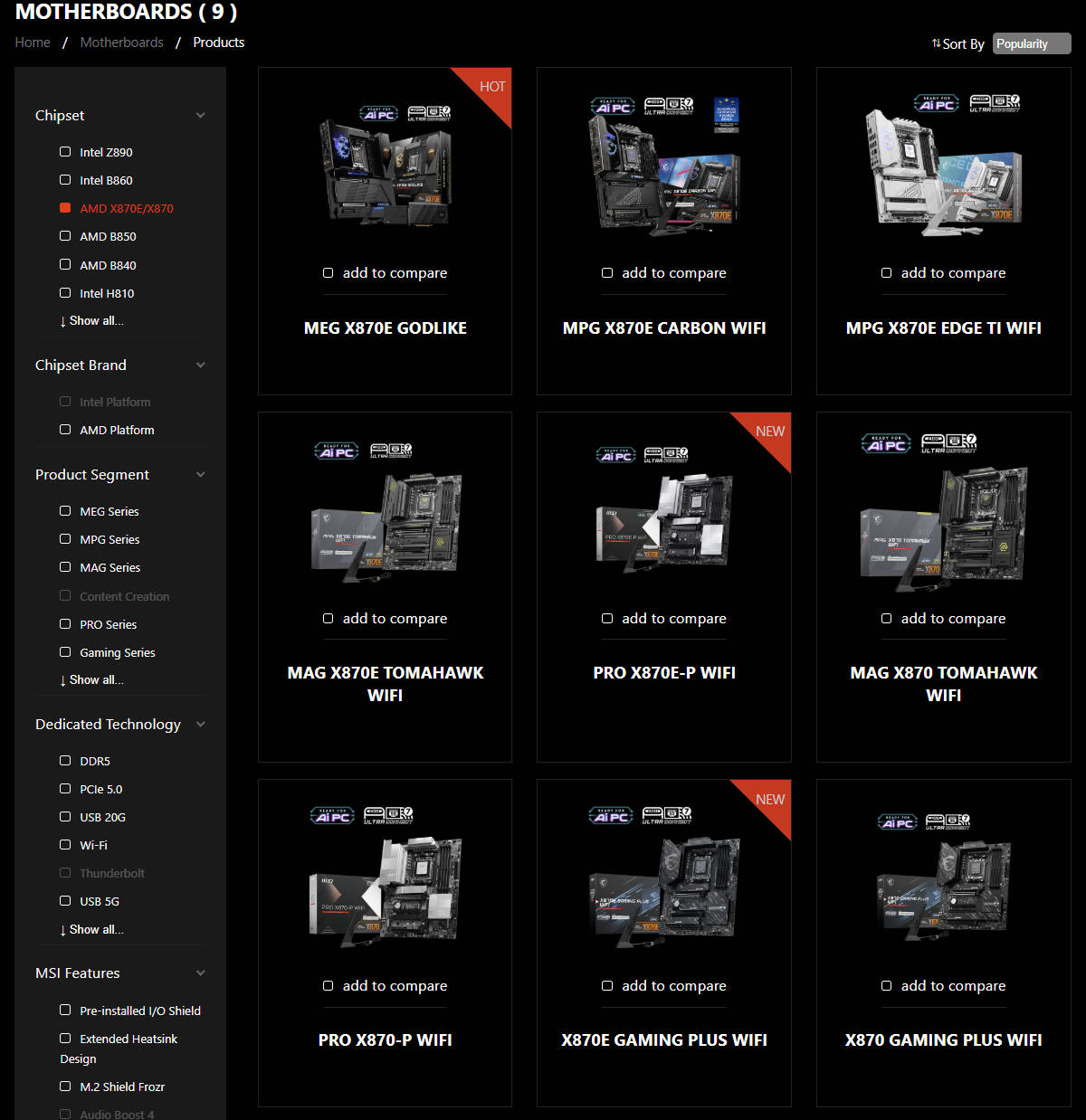Screen dimensions: 1086x1120
Task: Click the AI PC badge on MPG X870E EDGE TI WIFI
Action: (x=937, y=104)
